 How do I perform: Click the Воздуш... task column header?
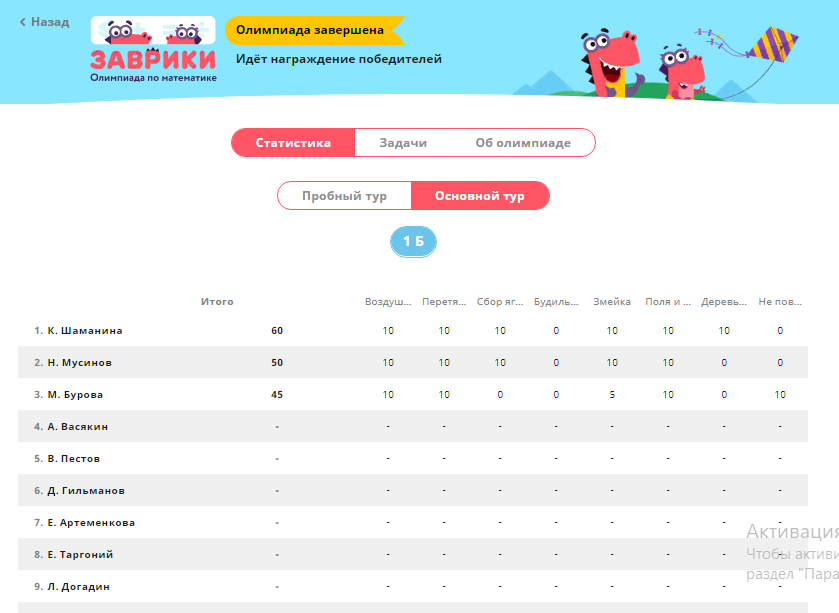pos(388,302)
